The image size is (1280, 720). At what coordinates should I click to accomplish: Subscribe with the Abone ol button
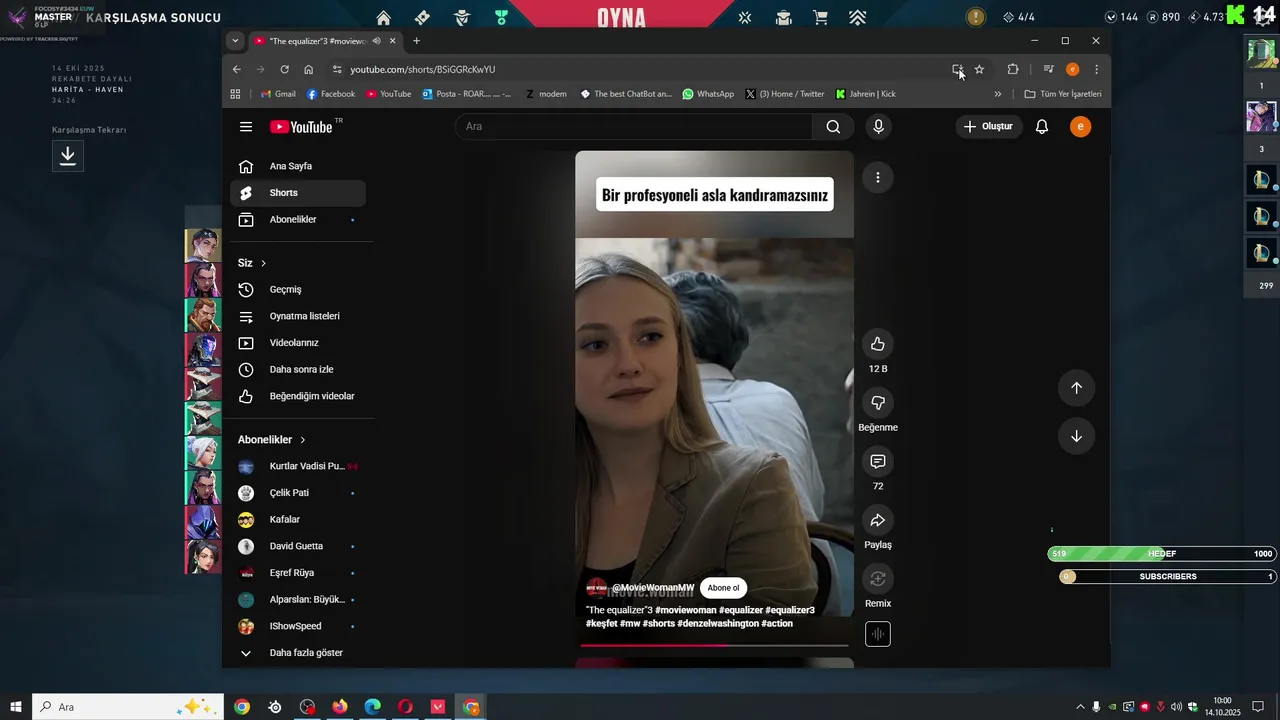(723, 588)
